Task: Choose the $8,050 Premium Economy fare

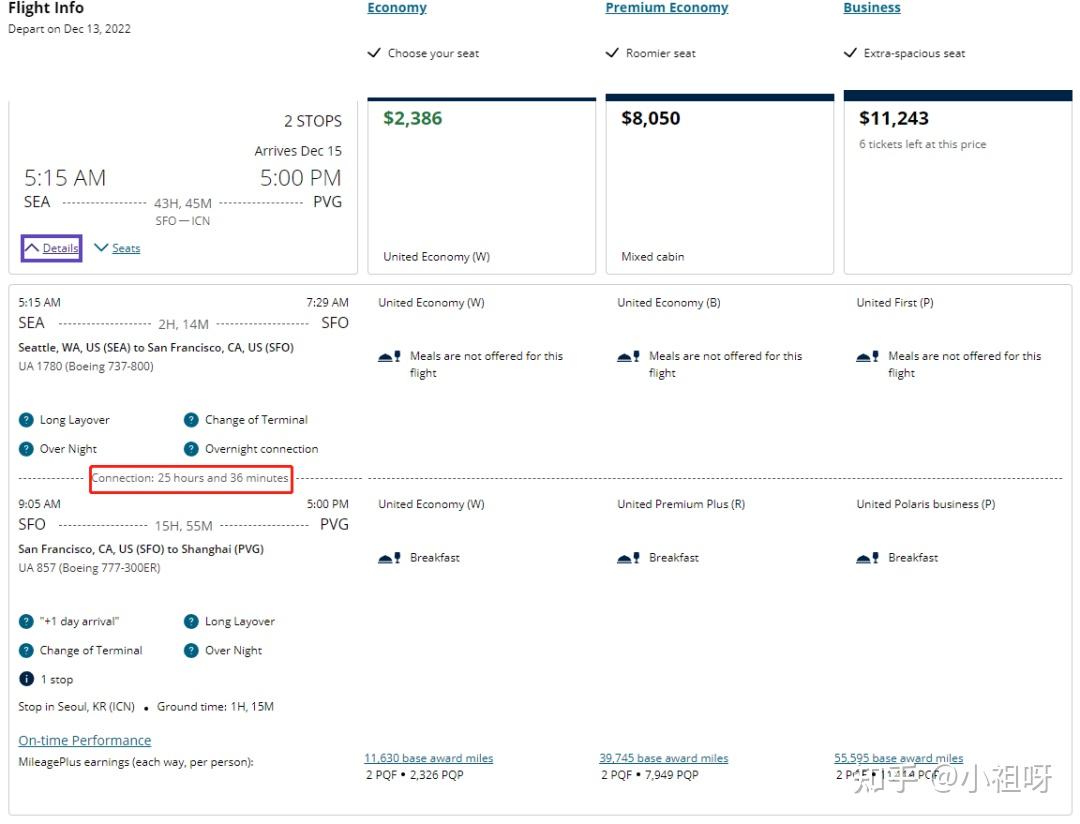Action: click(719, 185)
